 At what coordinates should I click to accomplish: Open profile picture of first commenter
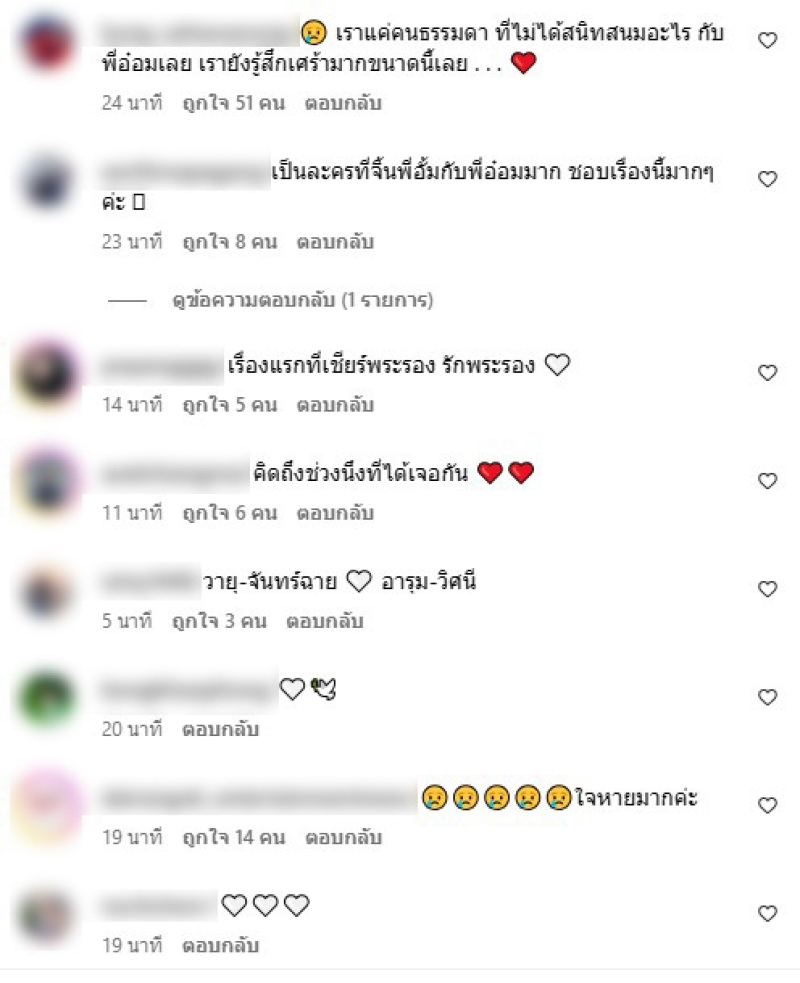pos(48,43)
